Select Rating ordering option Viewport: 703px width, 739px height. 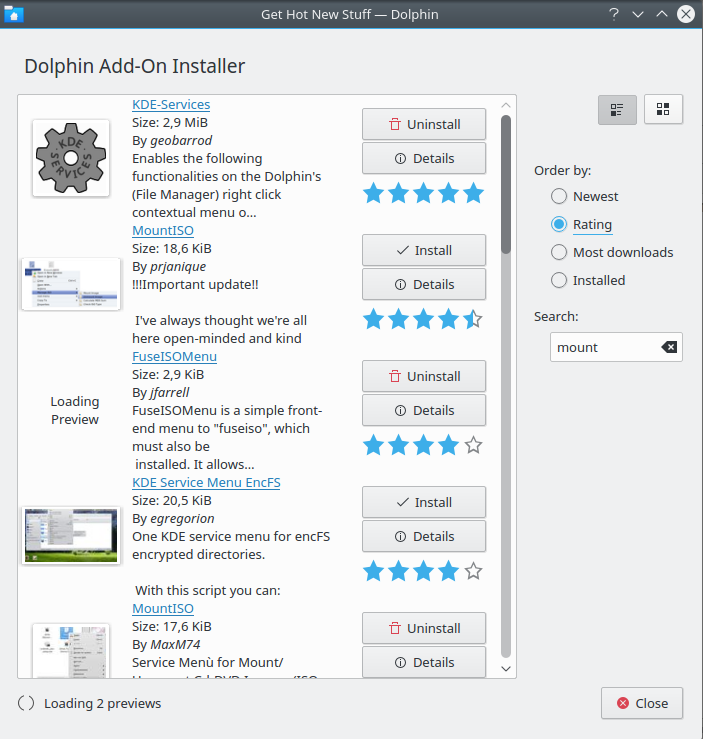pyautogui.click(x=581, y=224)
